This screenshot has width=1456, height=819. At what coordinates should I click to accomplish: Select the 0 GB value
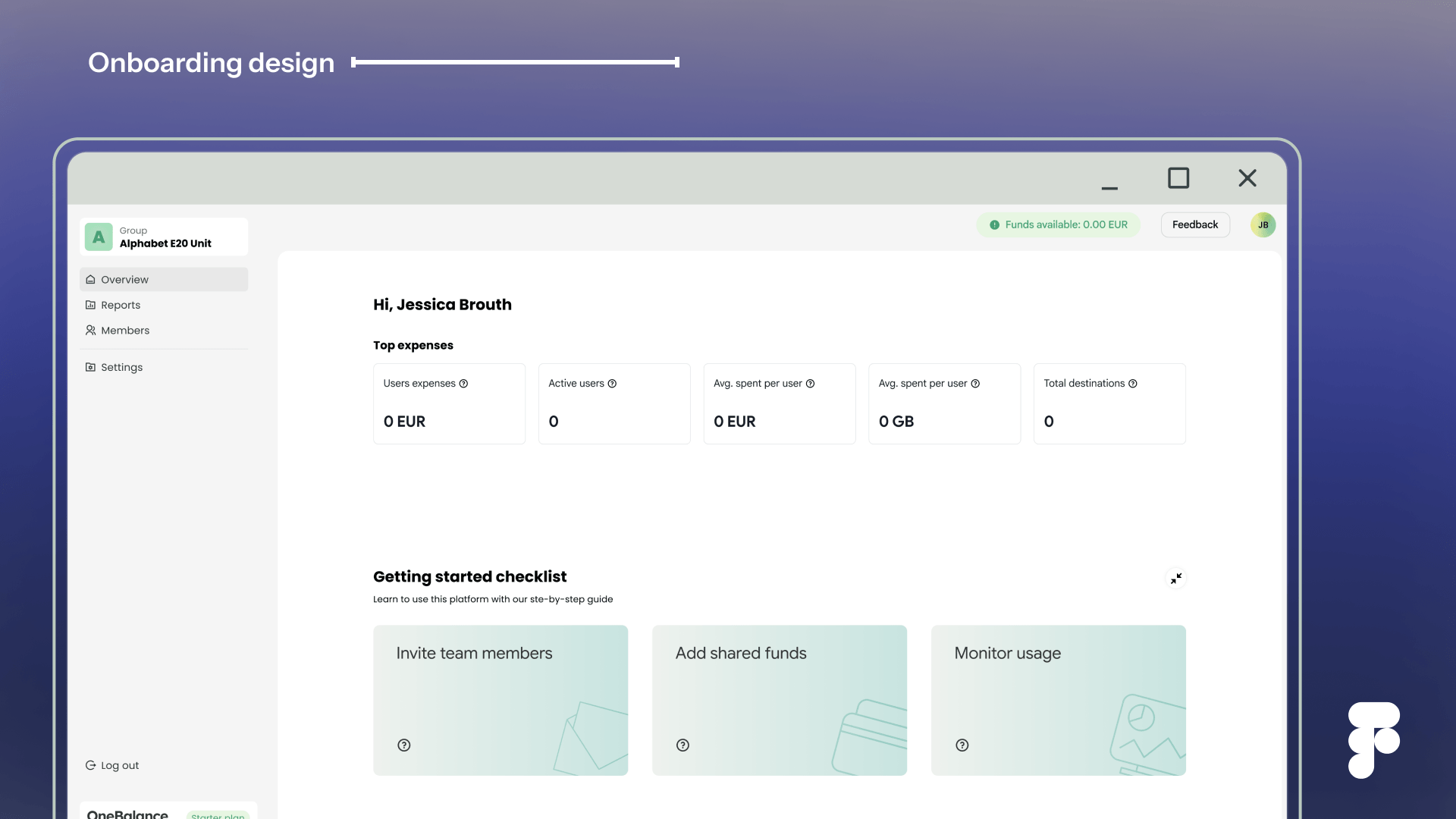point(896,422)
